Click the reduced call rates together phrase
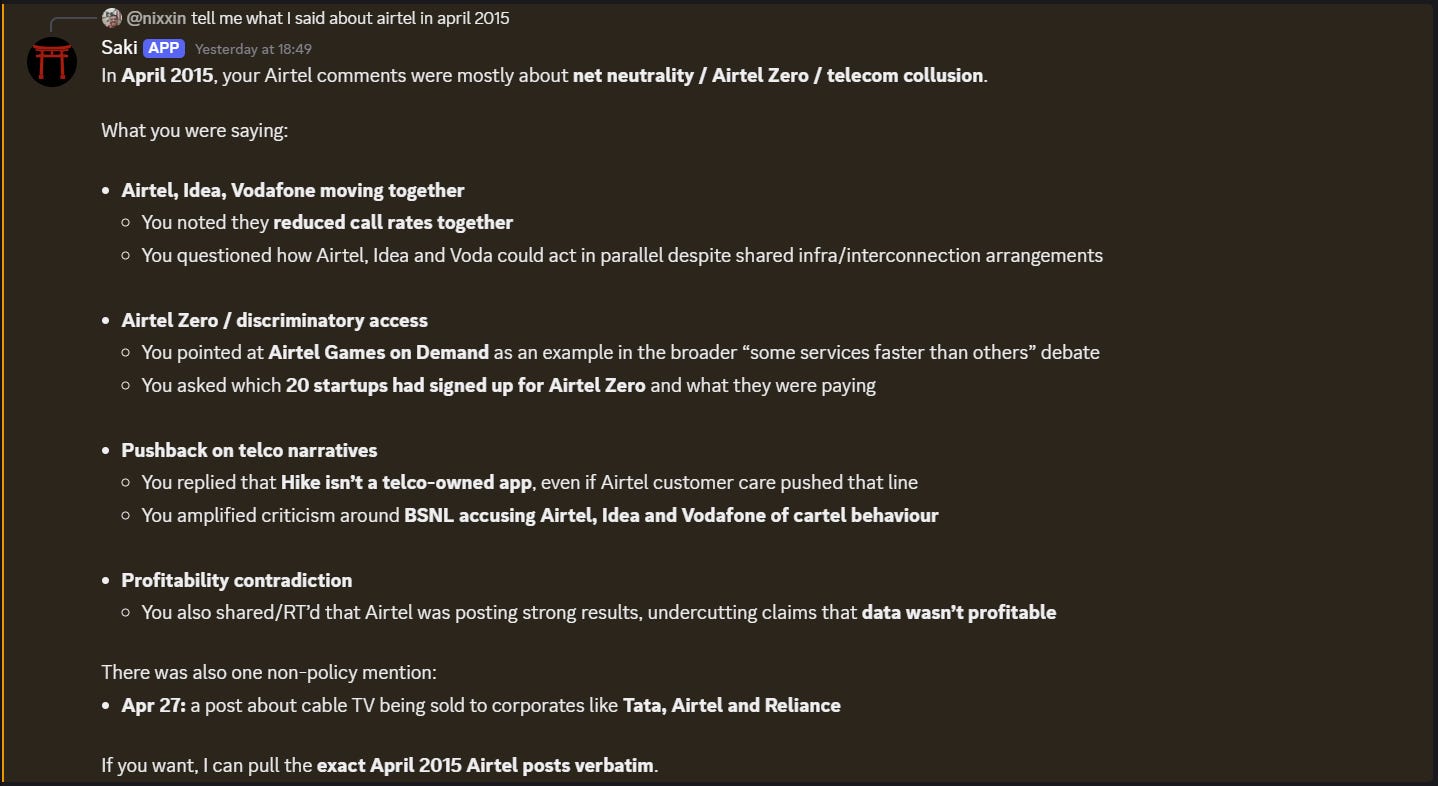The width and height of the screenshot is (1438, 786). point(393,222)
